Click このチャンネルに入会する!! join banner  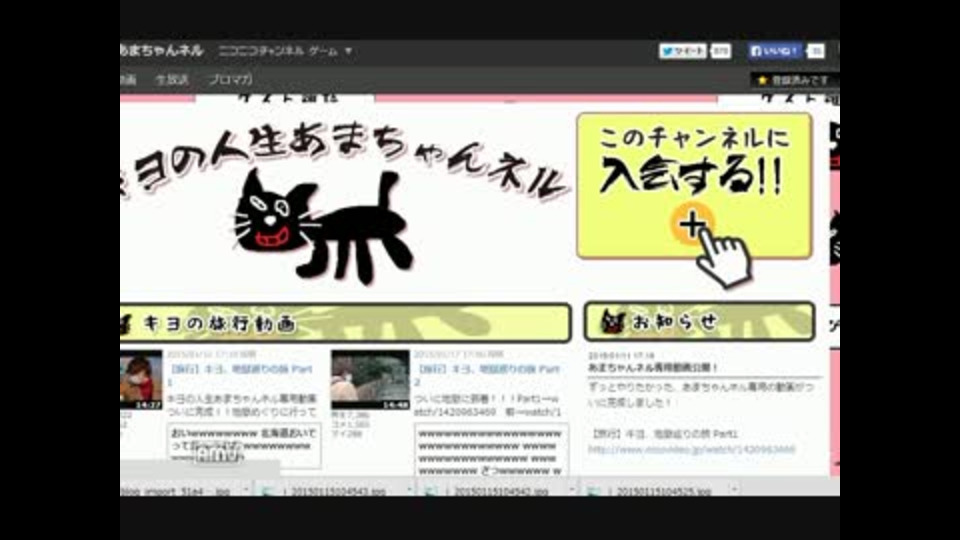pos(694,186)
